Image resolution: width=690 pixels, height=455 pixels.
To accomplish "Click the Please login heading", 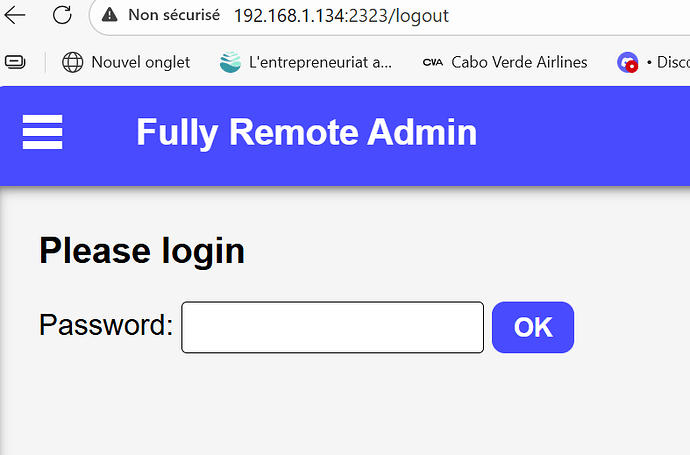I will pos(142,250).
